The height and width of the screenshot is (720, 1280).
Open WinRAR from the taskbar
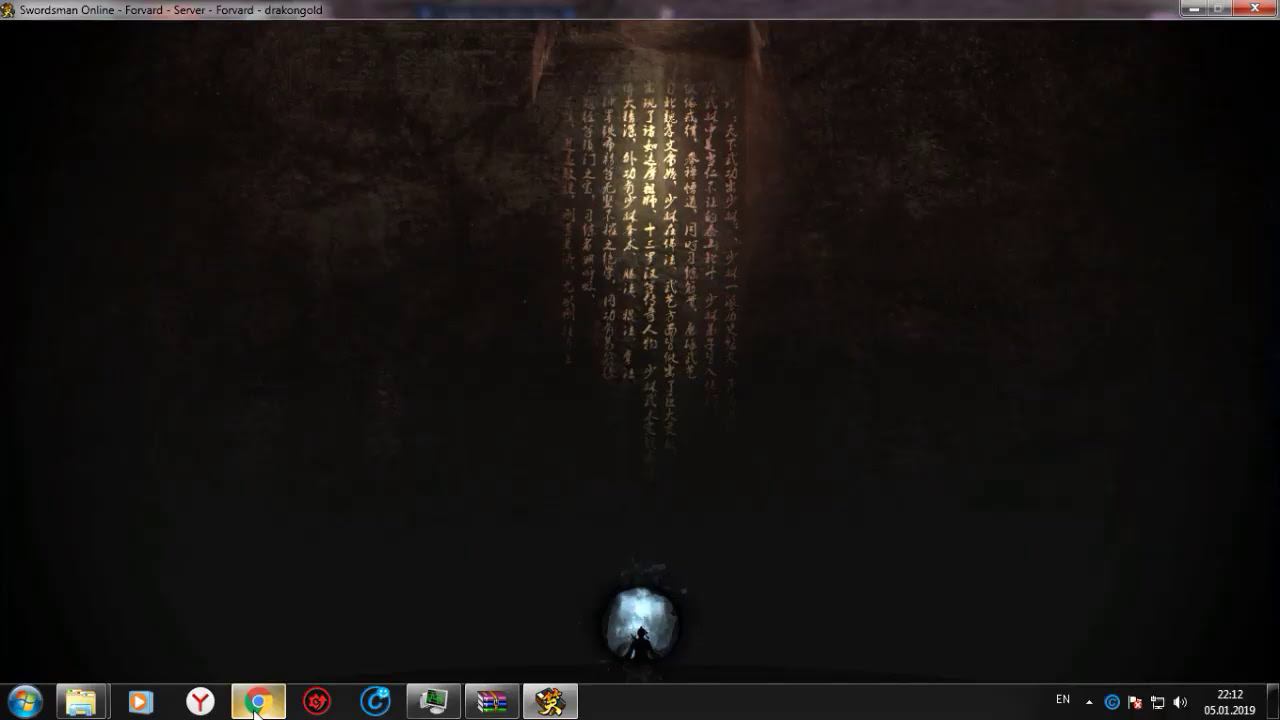coord(491,701)
